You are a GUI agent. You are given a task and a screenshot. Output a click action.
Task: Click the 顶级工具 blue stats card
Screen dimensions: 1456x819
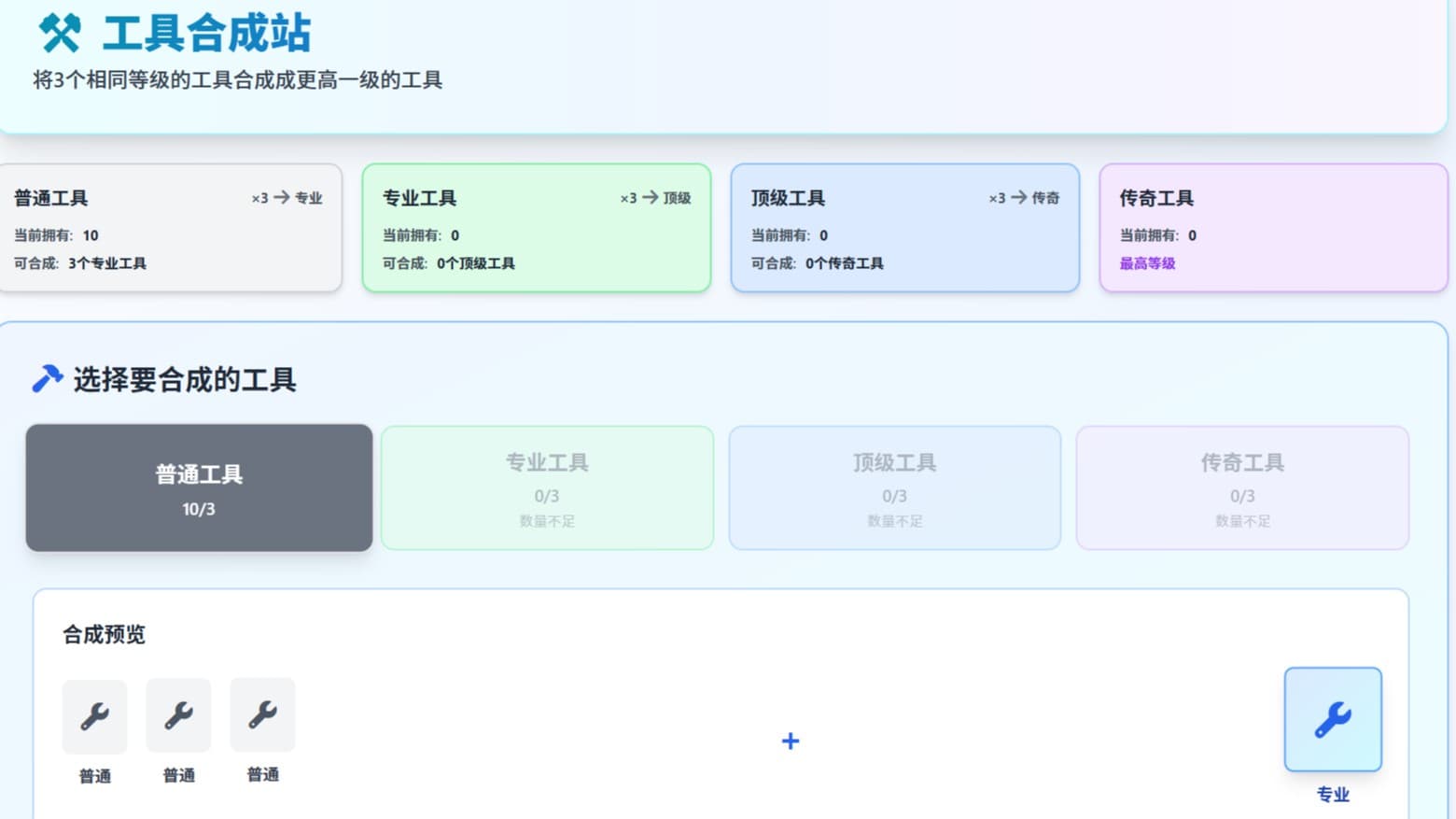click(x=903, y=228)
